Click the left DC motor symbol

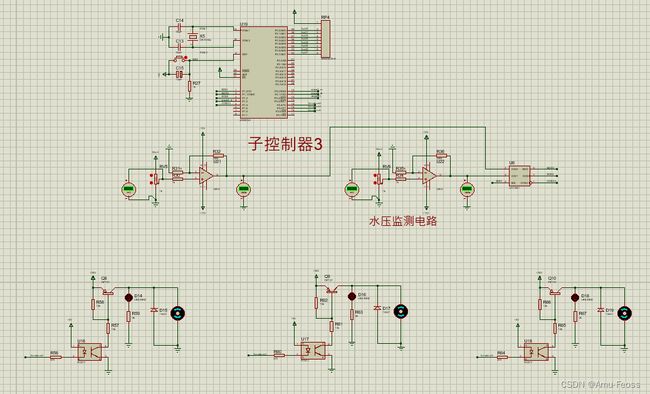tap(178, 314)
